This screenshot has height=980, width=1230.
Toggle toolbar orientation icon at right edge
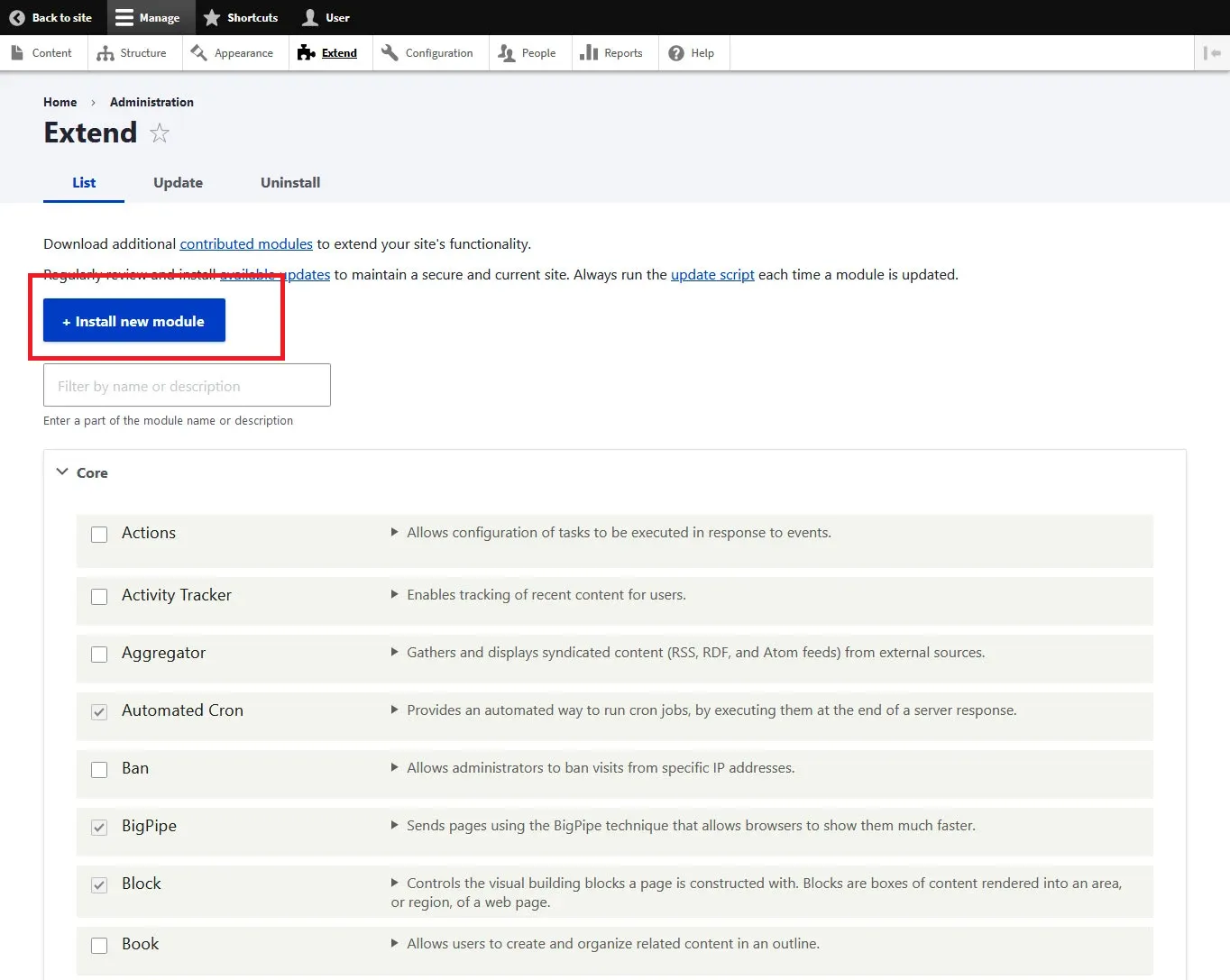1212,53
